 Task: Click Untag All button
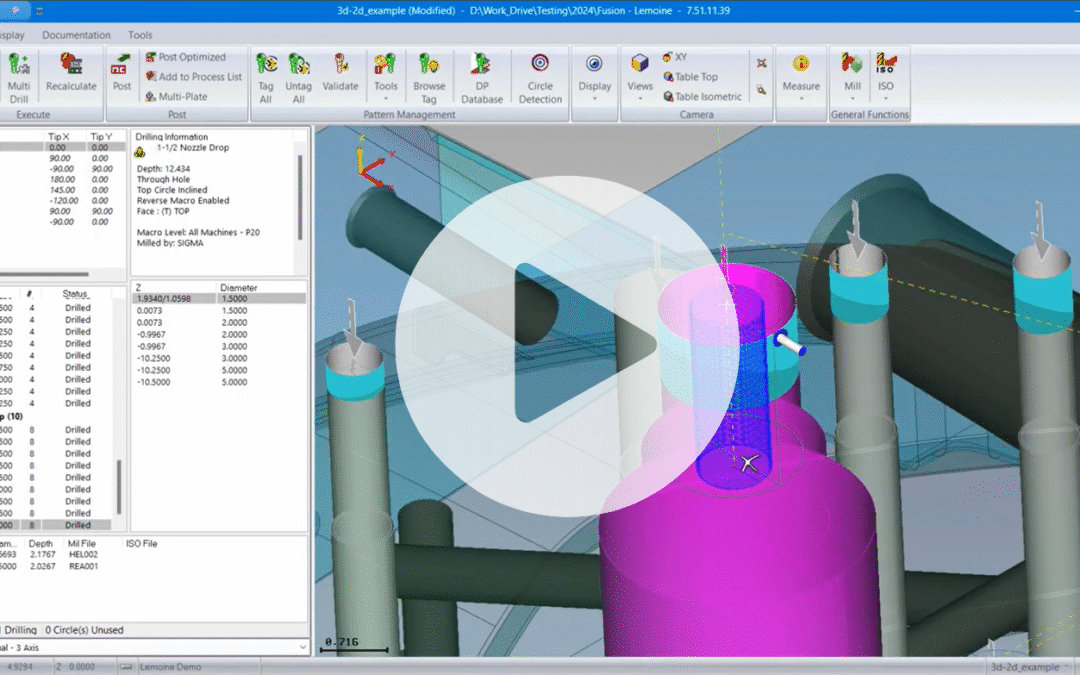coord(299,77)
